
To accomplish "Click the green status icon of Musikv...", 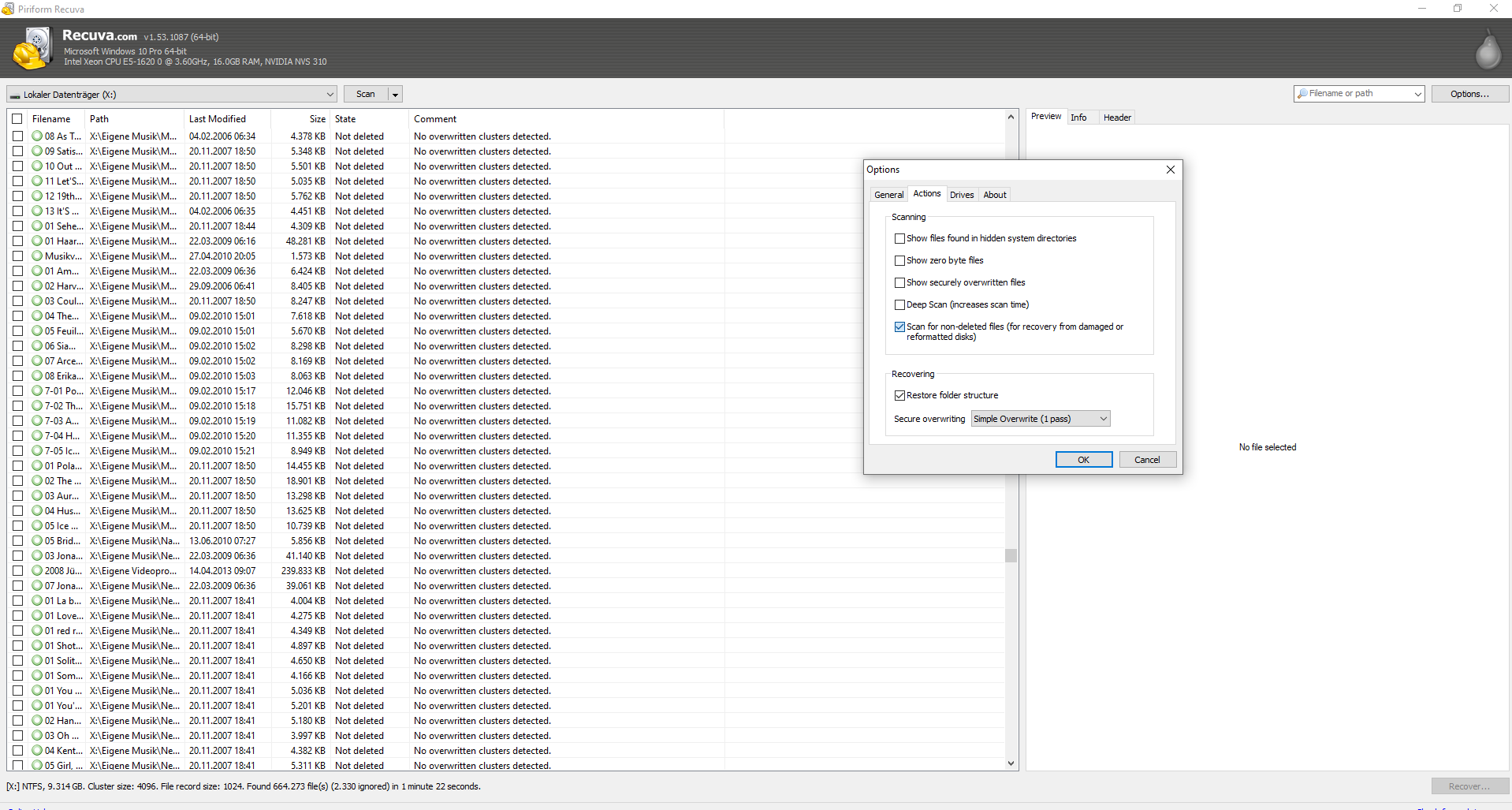I will [37, 256].
